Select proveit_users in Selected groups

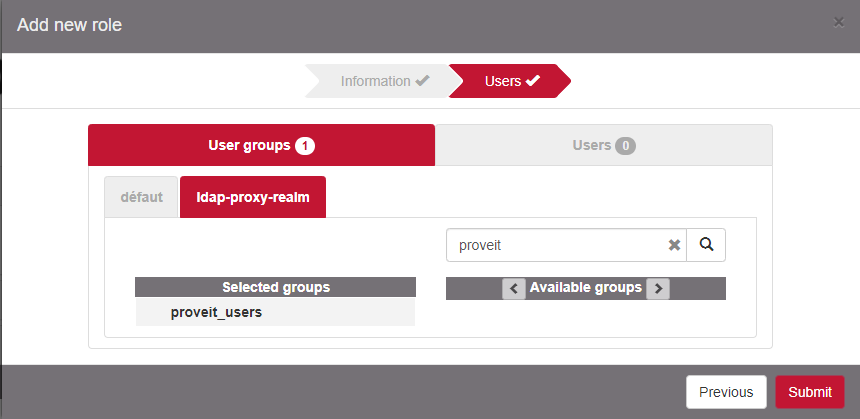(x=216, y=312)
